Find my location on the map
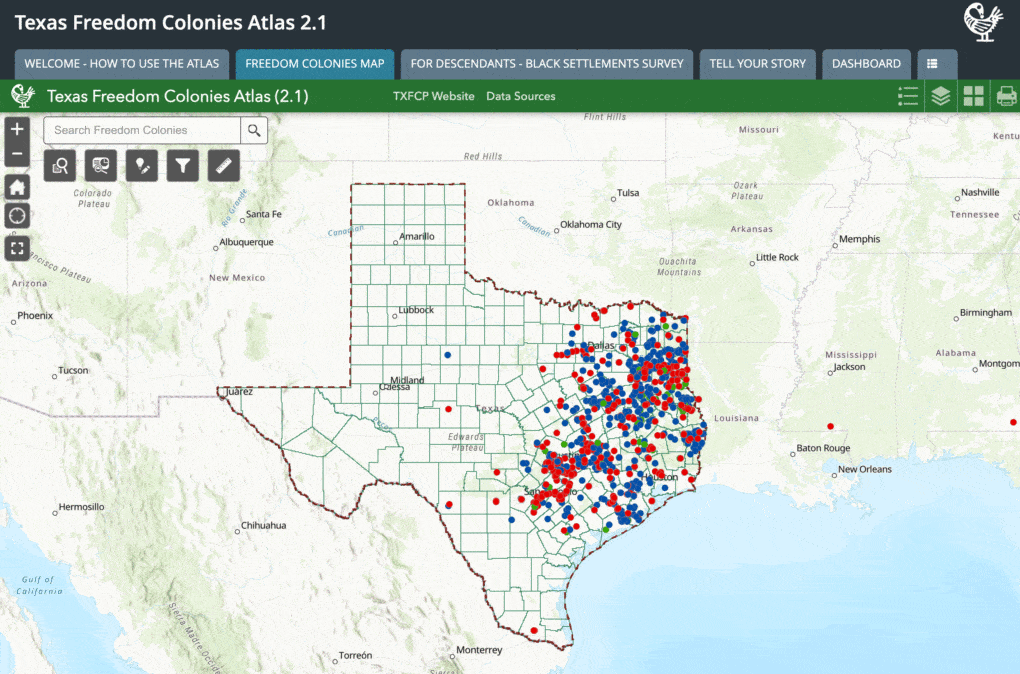Viewport: 1020px width, 674px height. tap(17, 216)
